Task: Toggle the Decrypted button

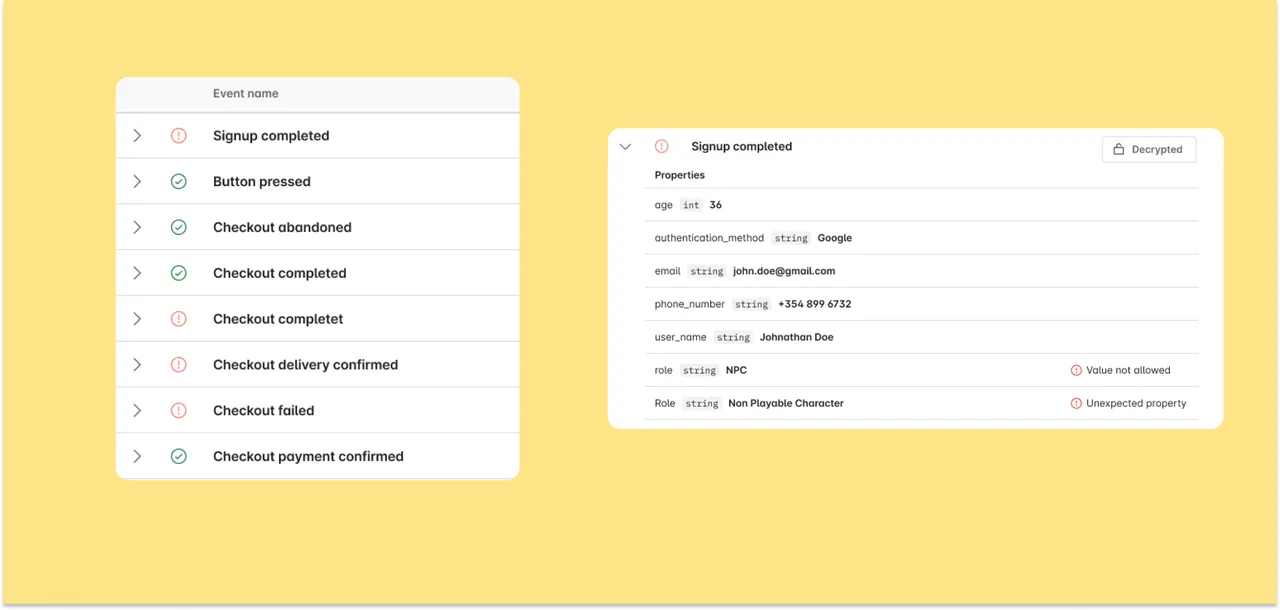Action: [1149, 149]
